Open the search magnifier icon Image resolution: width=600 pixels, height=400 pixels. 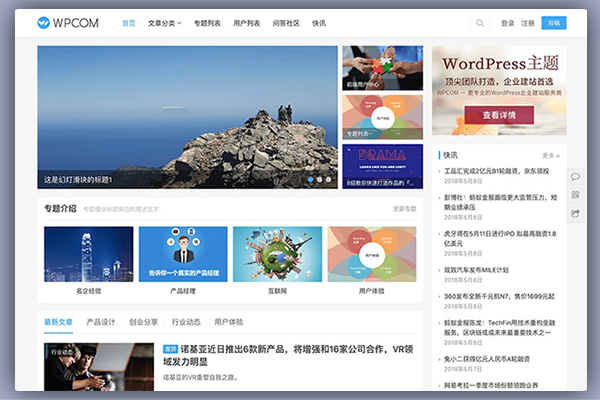point(479,23)
